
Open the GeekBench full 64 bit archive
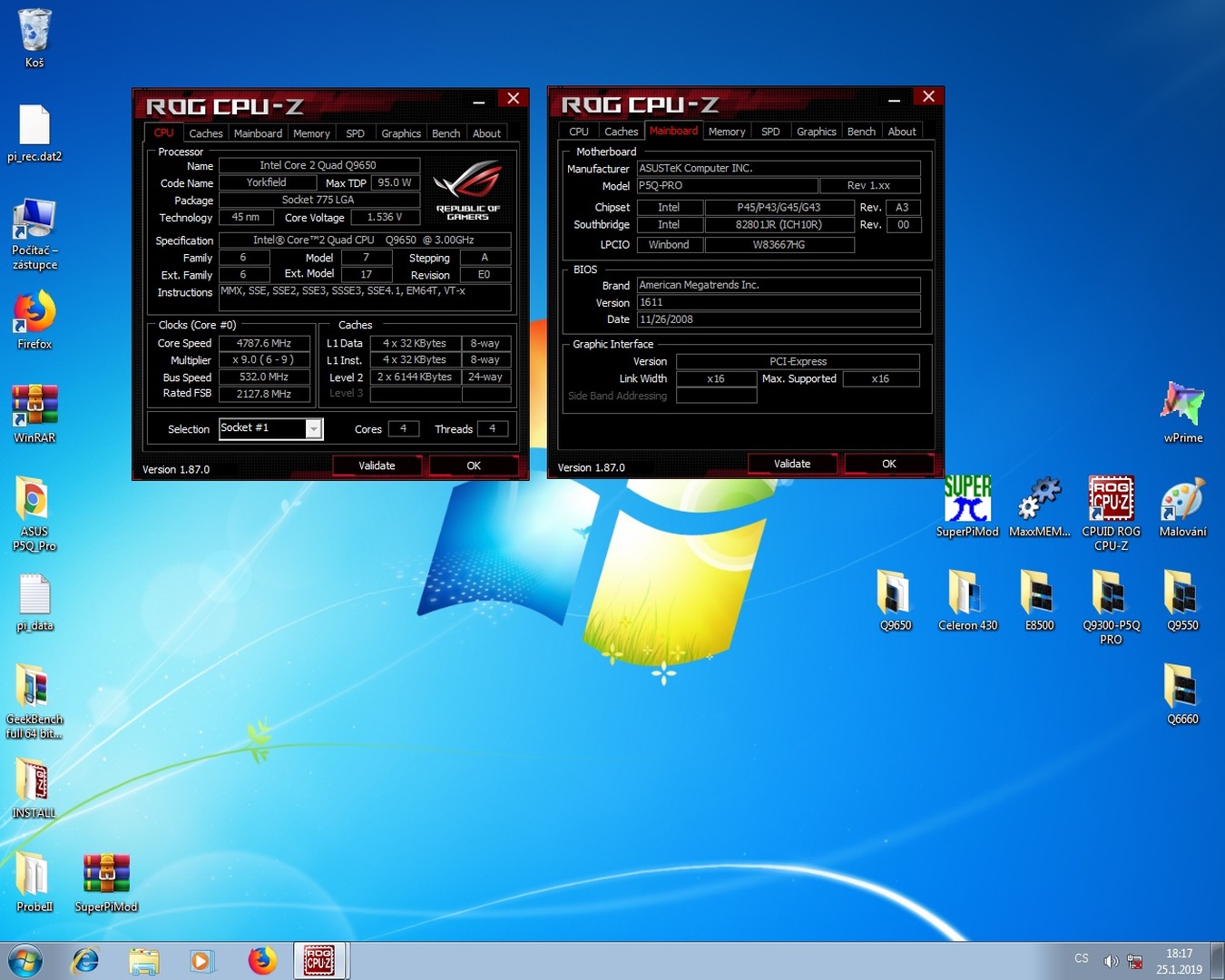34,701
